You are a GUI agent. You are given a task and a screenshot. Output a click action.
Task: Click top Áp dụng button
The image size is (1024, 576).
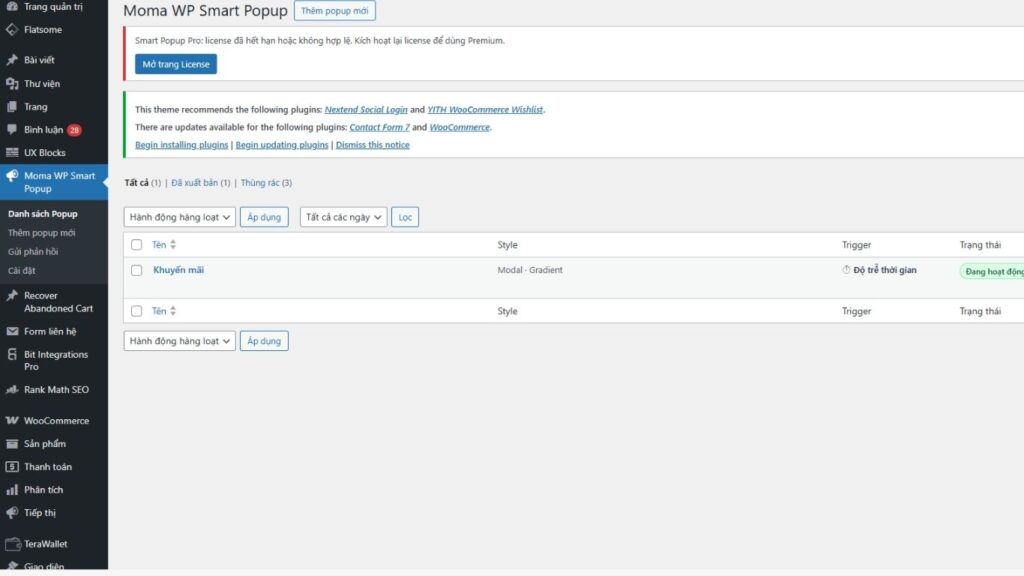(x=264, y=217)
